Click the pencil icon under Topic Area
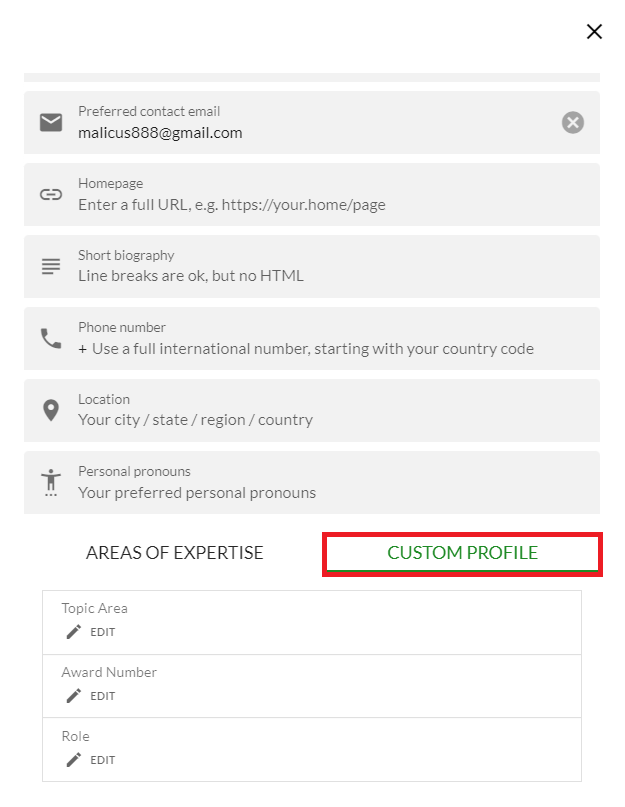Image resolution: width=625 pixels, height=807 pixels. point(73,632)
